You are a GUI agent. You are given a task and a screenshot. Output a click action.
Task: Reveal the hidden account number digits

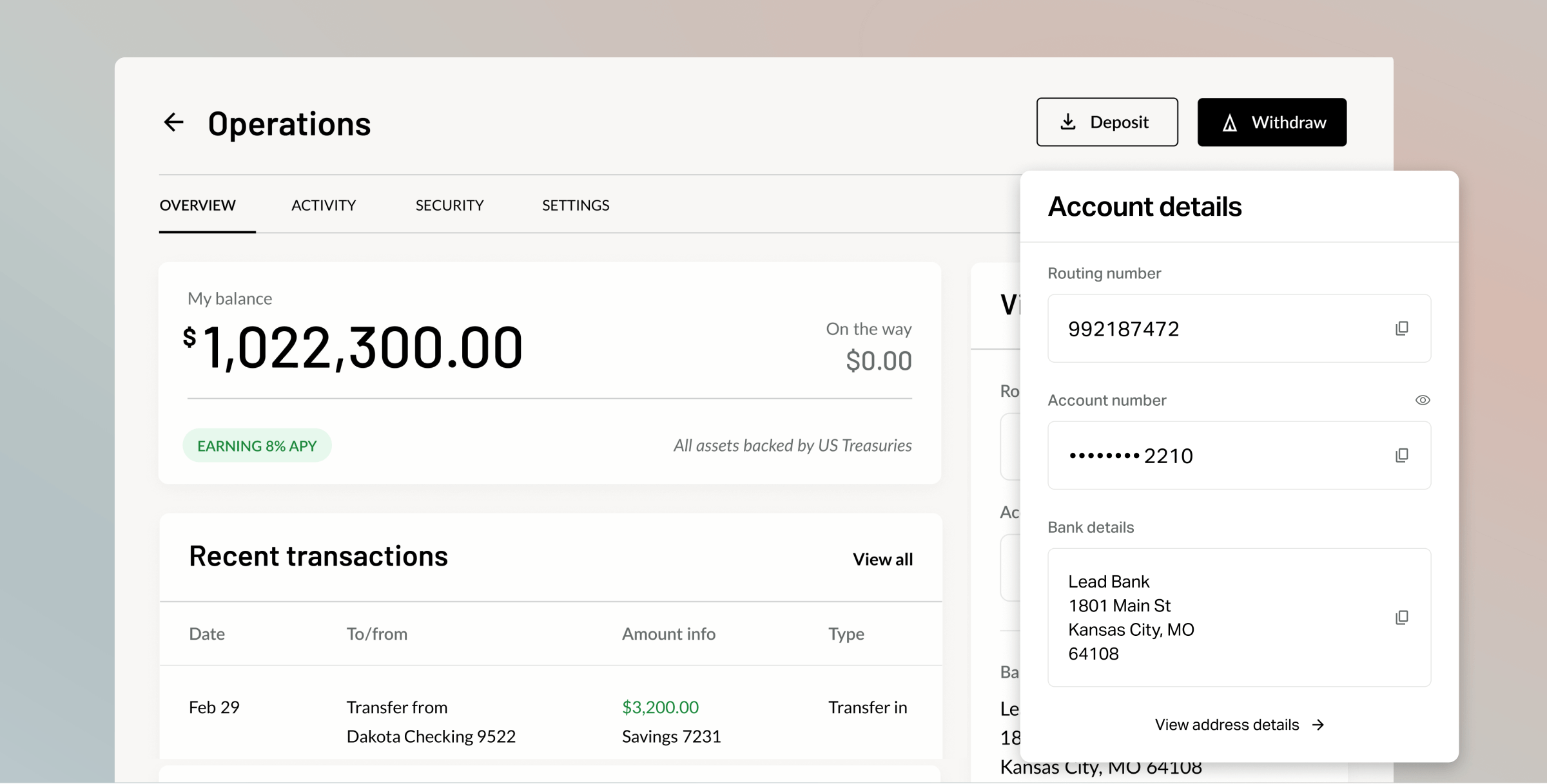1423,399
